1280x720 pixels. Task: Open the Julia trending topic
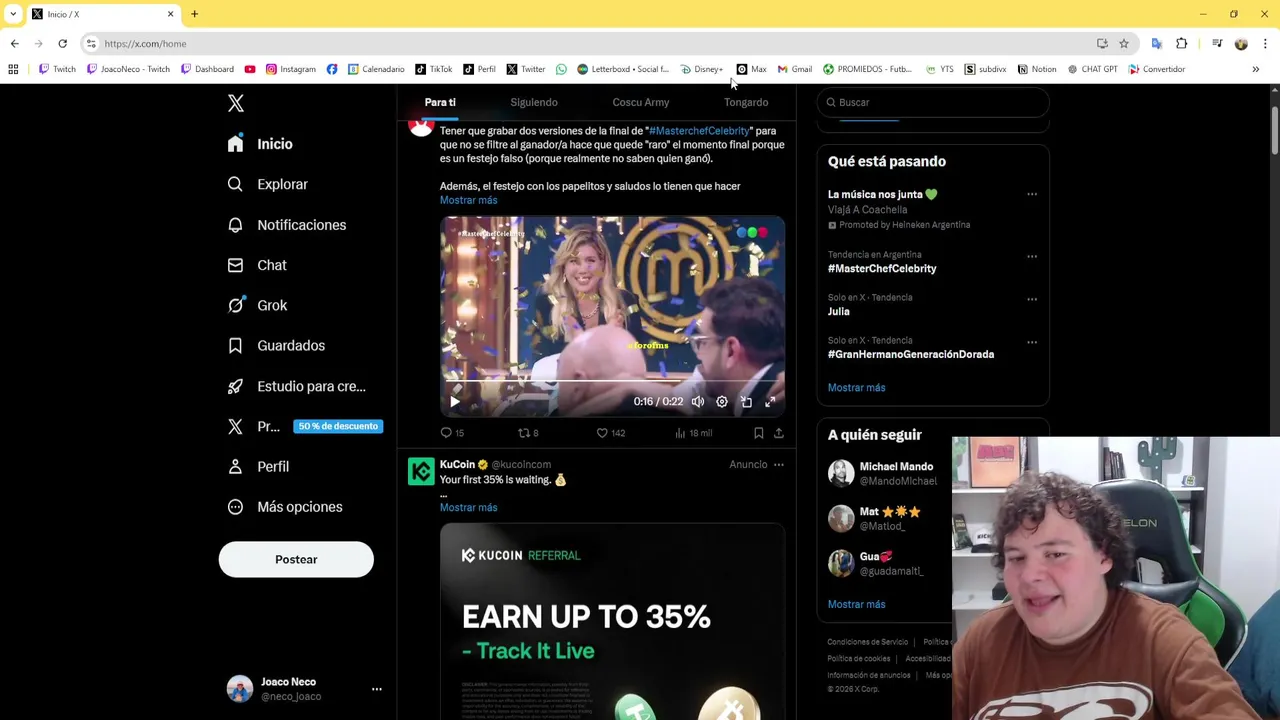839,311
